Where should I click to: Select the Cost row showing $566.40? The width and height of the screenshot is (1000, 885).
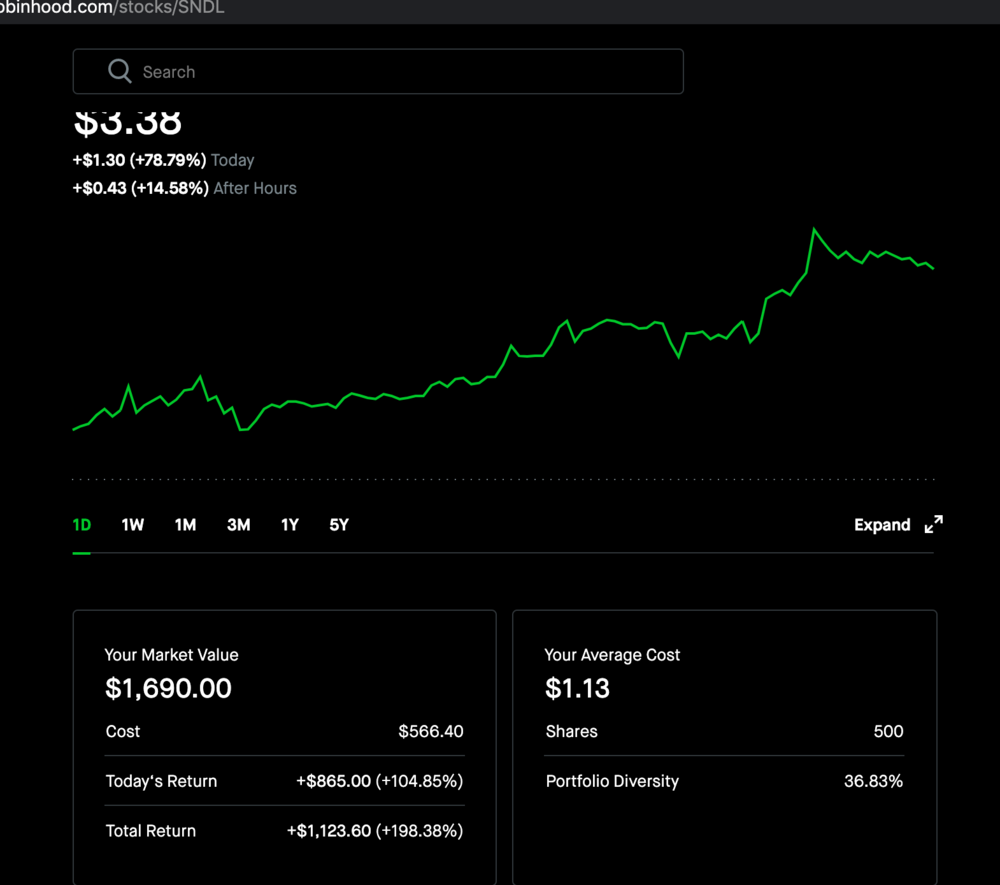(284, 731)
